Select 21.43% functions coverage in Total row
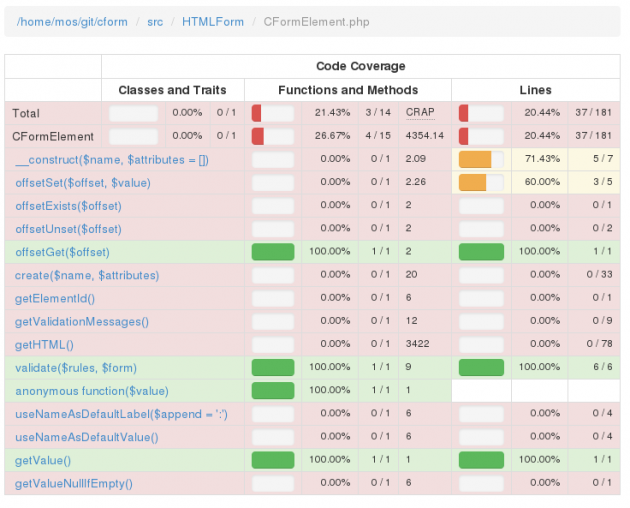This screenshot has width=630, height=508. (x=332, y=113)
